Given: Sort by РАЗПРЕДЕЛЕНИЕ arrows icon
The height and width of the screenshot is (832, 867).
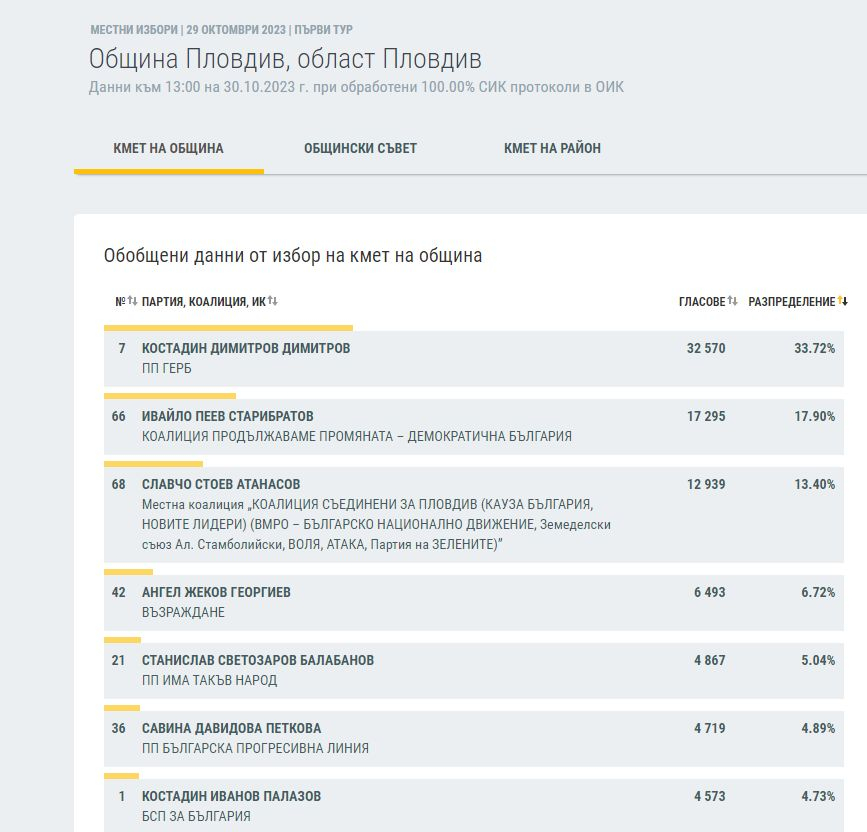Looking at the screenshot, I should [x=843, y=301].
